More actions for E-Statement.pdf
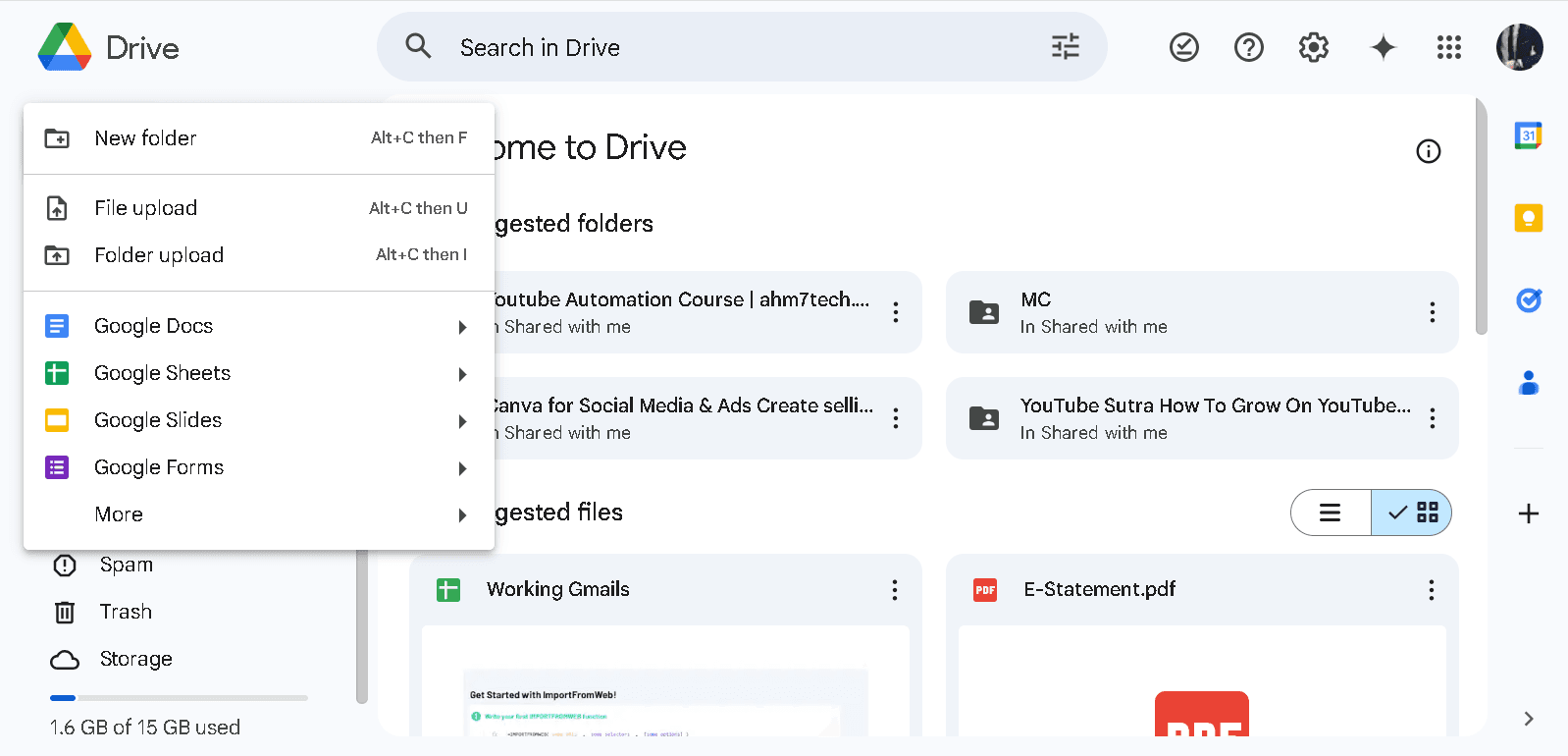The image size is (1568, 756). coord(1432,590)
